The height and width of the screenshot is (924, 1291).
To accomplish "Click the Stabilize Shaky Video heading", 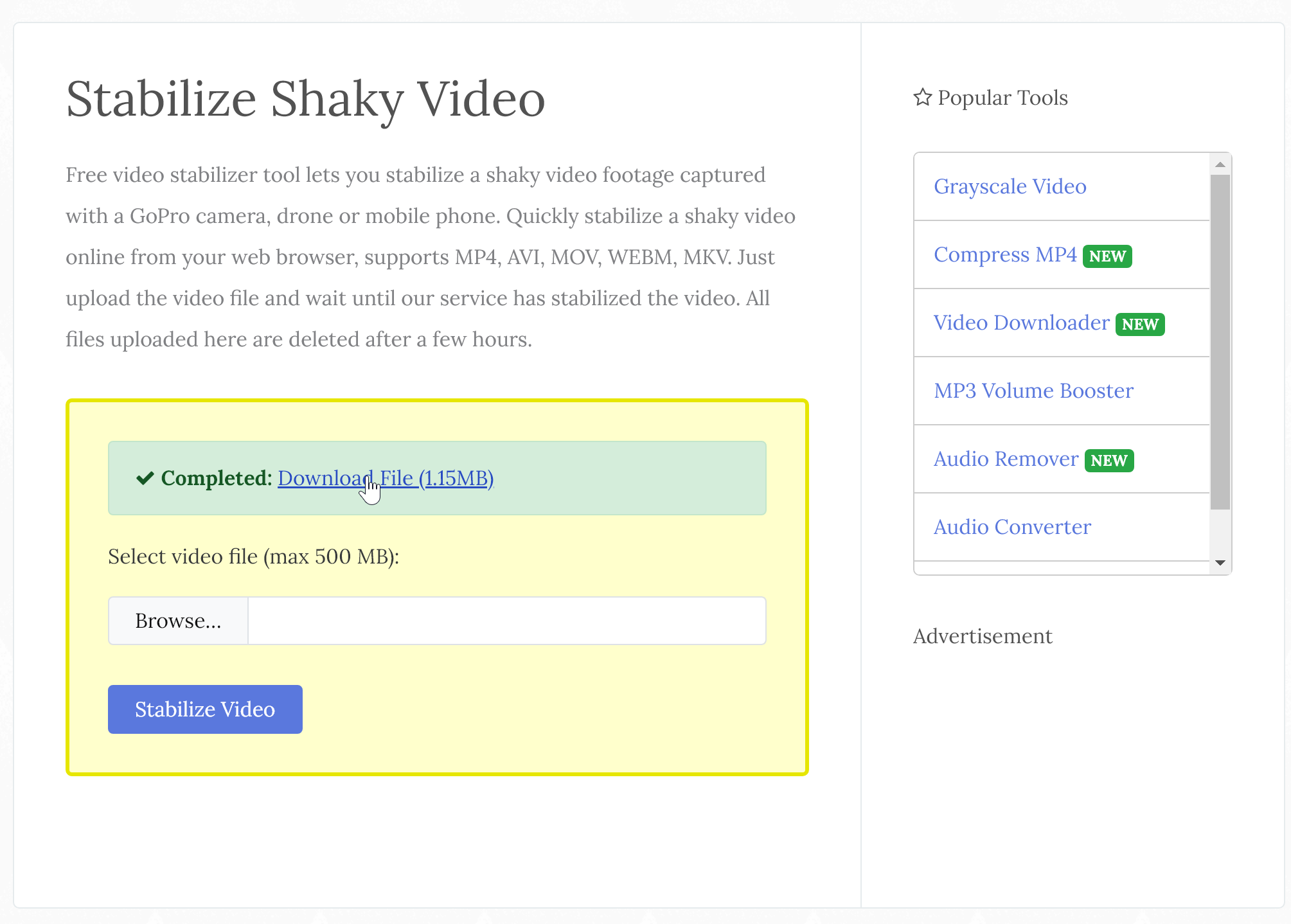I will (x=305, y=100).
